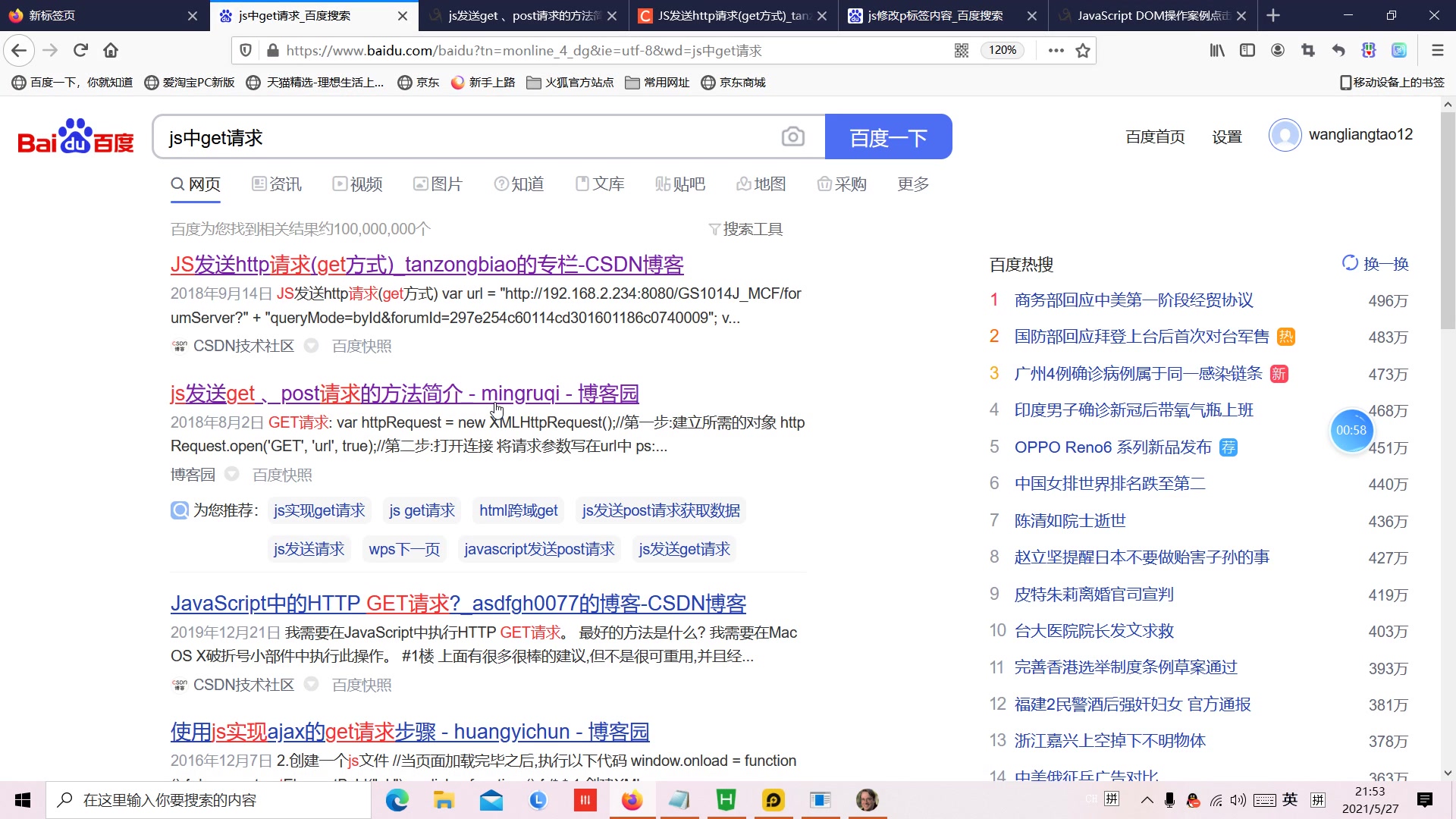
Task: Open Firefox account avatar icon
Action: tap(1278, 50)
